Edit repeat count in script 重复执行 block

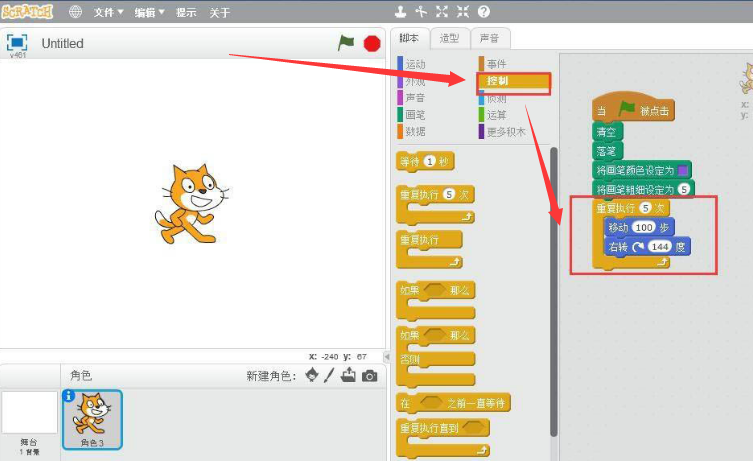tap(646, 208)
